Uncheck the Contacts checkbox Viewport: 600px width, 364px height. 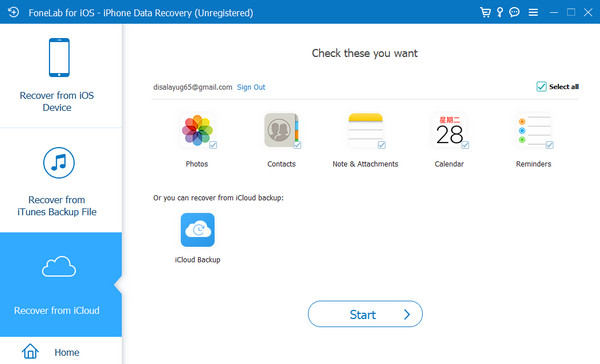coord(297,145)
